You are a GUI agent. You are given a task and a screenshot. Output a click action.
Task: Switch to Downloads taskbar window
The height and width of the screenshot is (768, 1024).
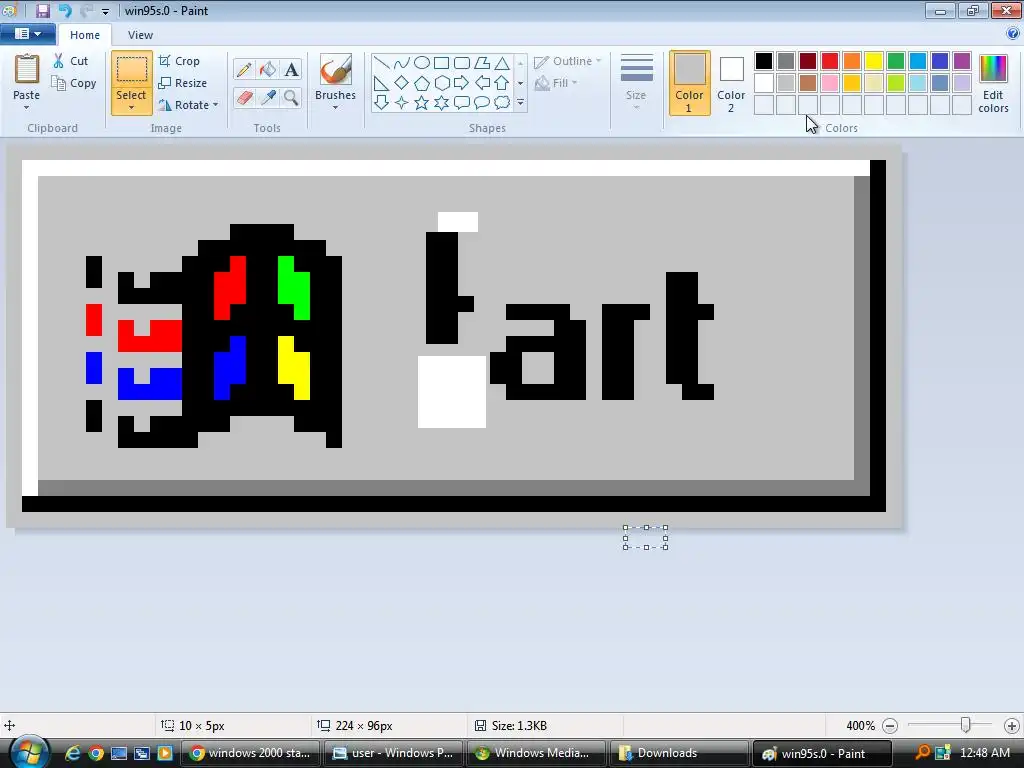(x=679, y=753)
